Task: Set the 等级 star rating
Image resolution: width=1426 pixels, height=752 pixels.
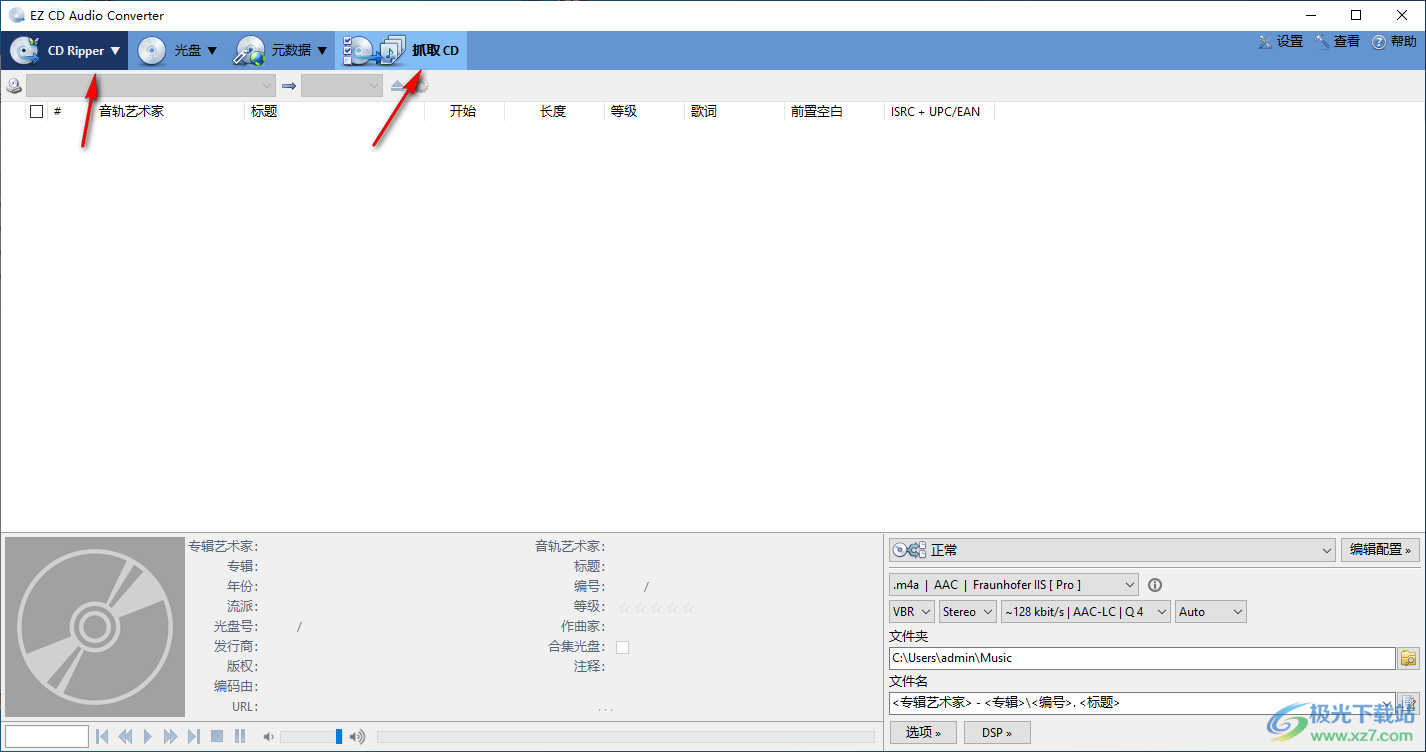Action: pyautogui.click(x=656, y=607)
